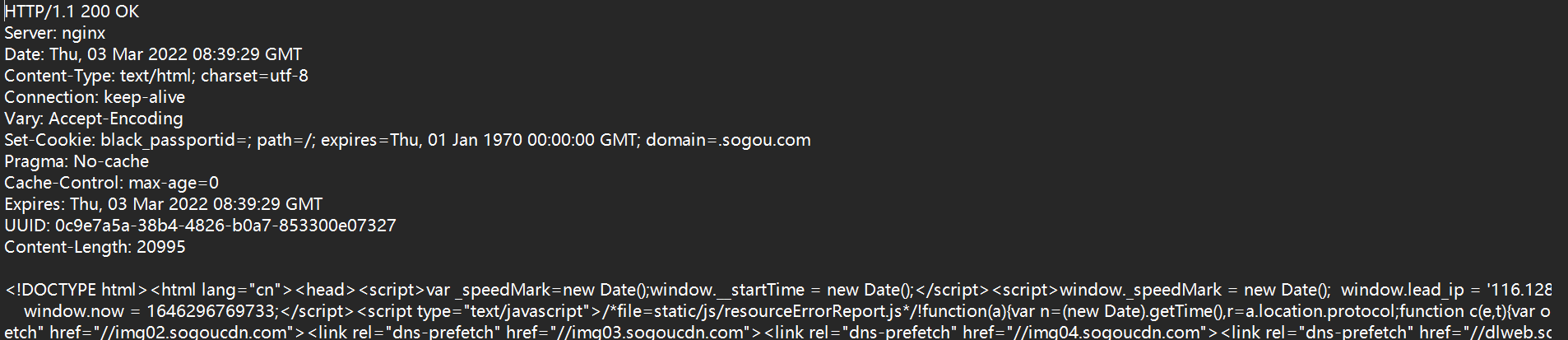This screenshot has height=340, width=1568.
Task: Click the UUID value starting with 0c9e7a5a
Action: coord(225,226)
